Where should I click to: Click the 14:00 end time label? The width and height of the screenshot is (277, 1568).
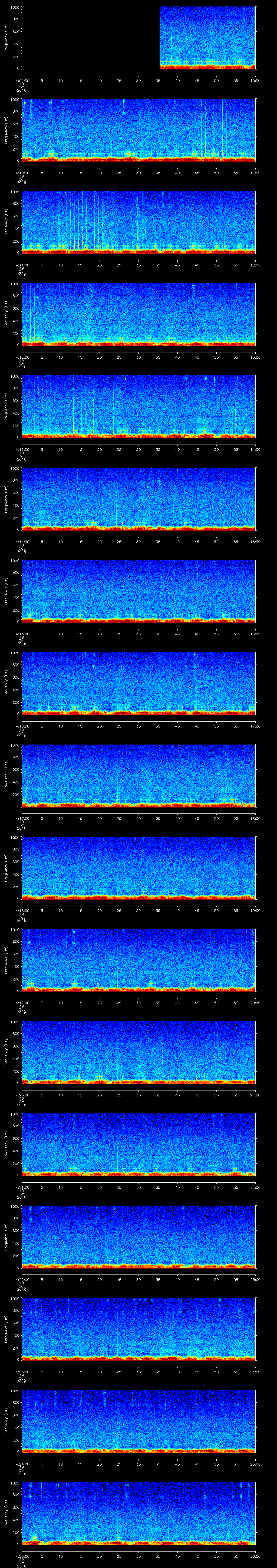pyautogui.click(x=255, y=449)
